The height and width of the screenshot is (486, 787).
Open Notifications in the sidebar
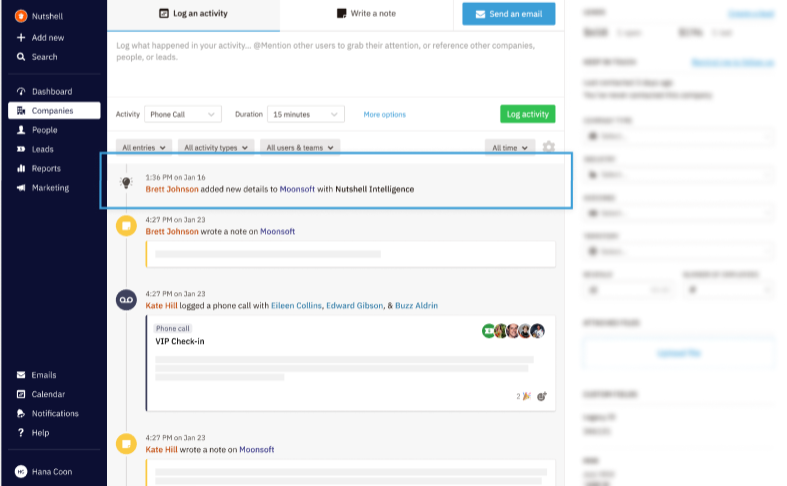(54, 413)
